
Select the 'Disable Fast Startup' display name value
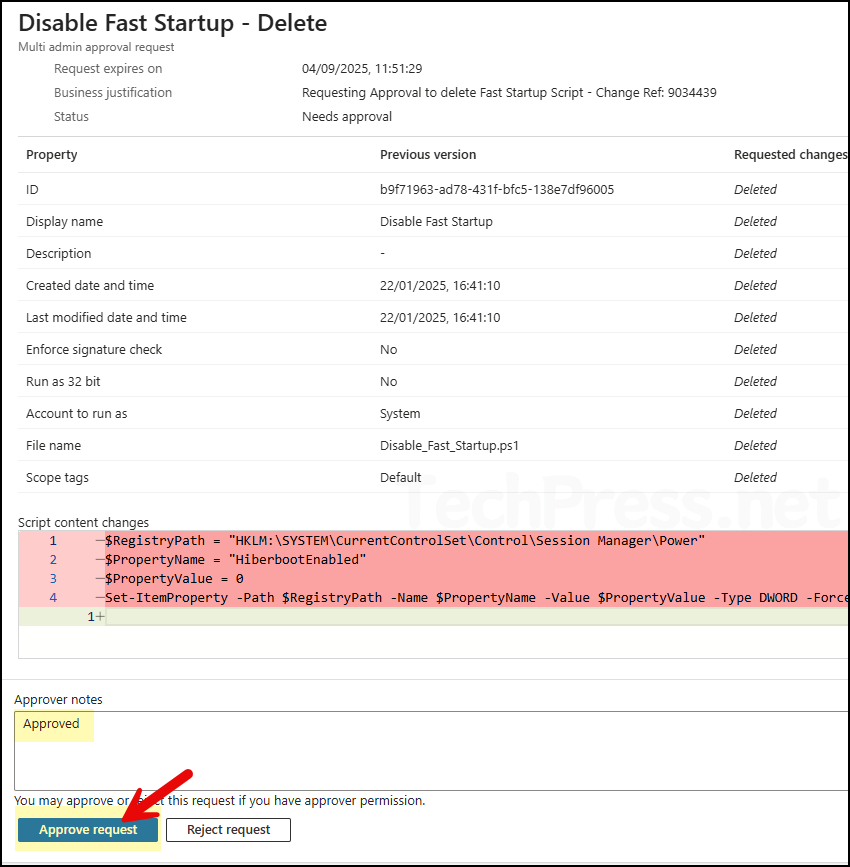point(436,222)
